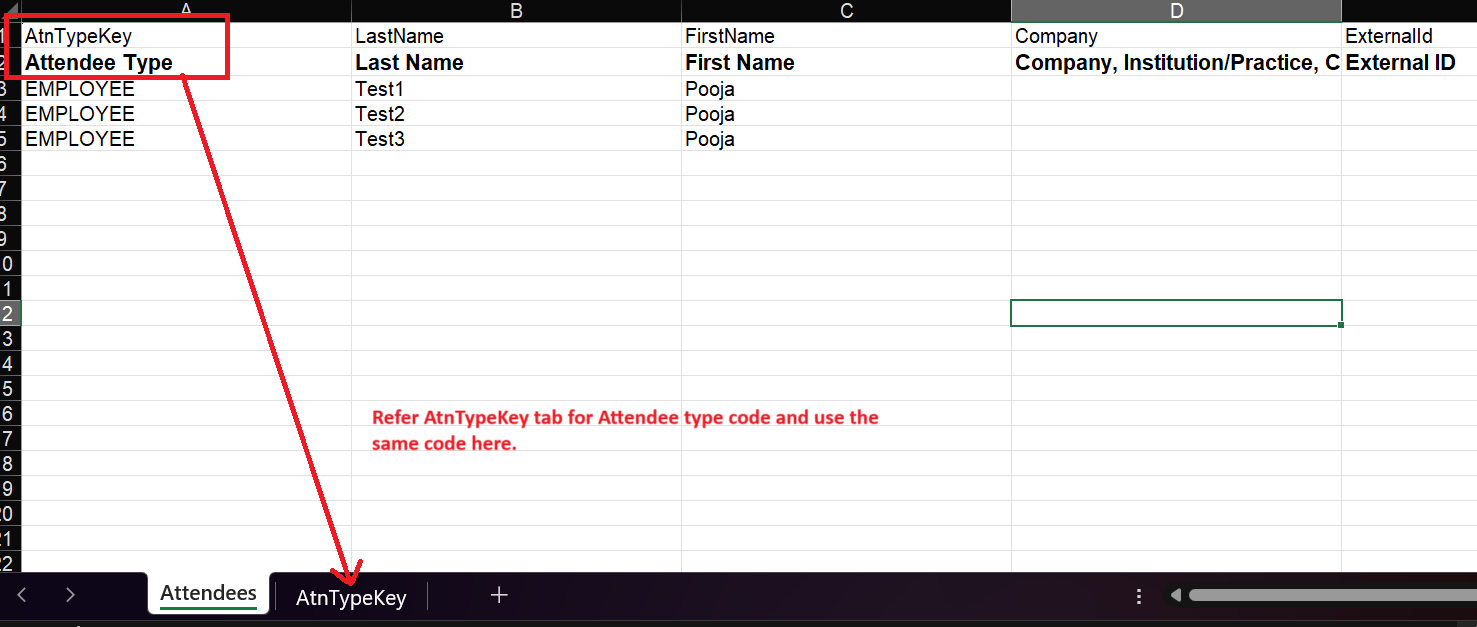The width and height of the screenshot is (1477, 627).
Task: Select column header A
Action: [186, 11]
